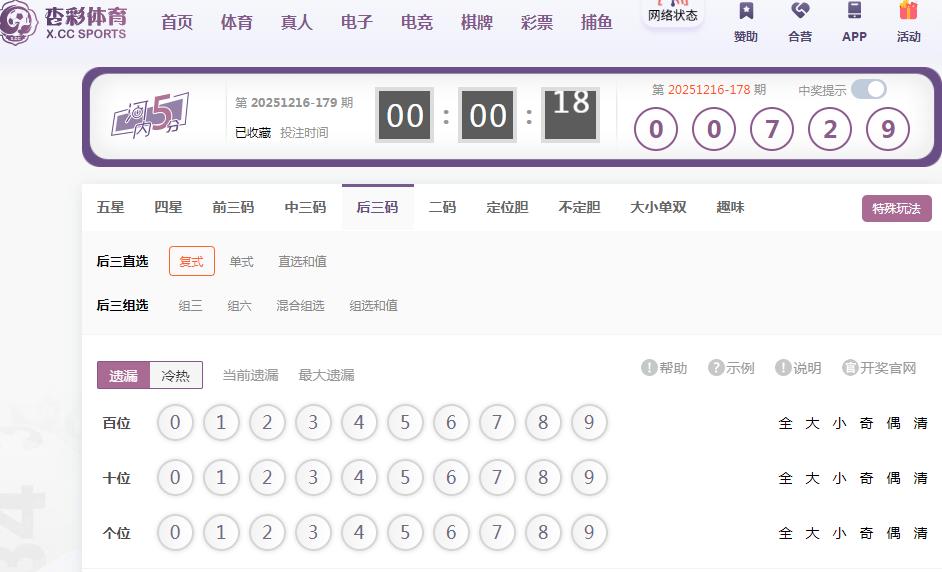Switch to the 前三码 tab
942x572 pixels.
pos(233,207)
